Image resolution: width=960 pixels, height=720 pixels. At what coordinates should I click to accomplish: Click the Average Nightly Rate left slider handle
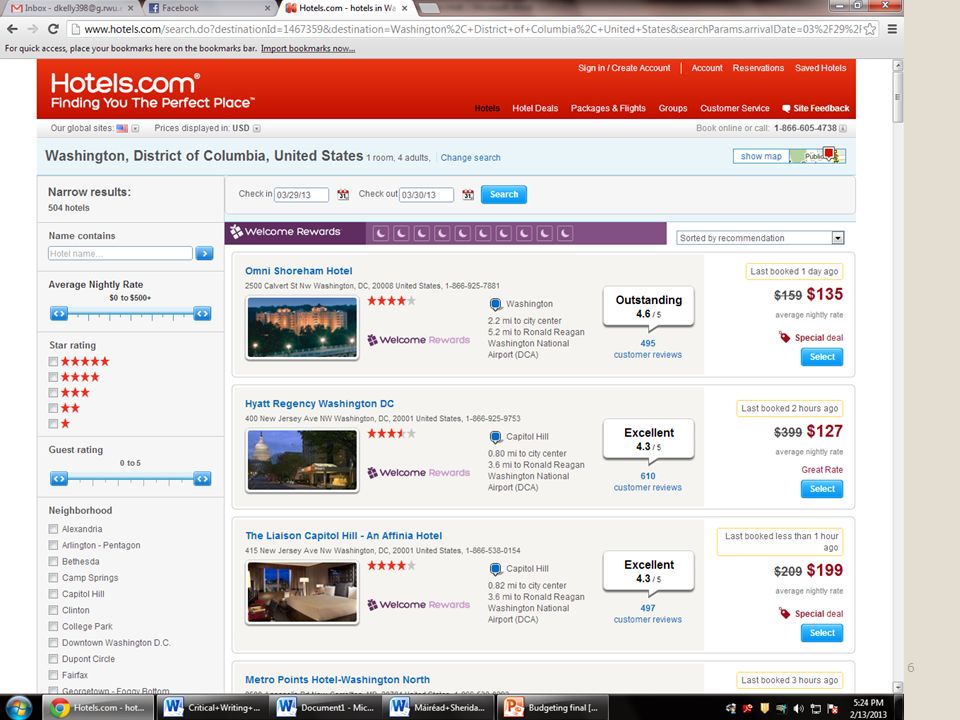pyautogui.click(x=59, y=313)
